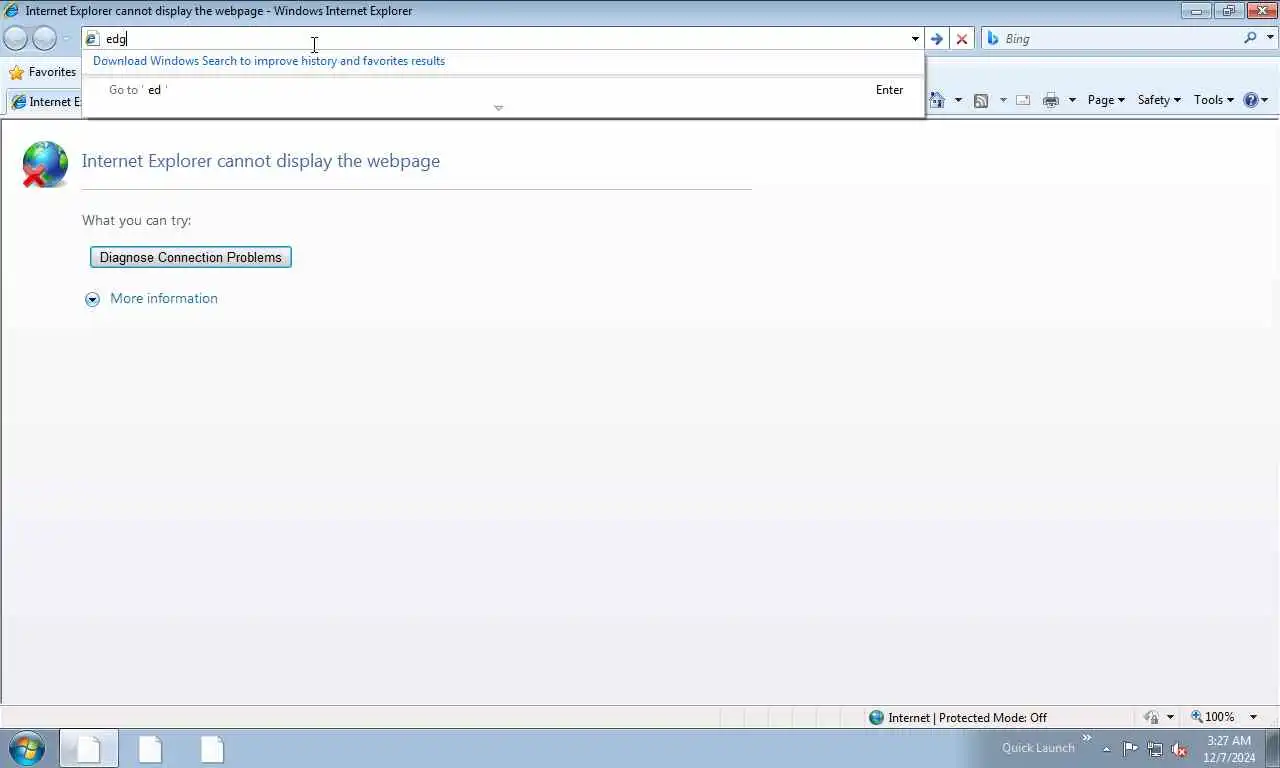This screenshot has width=1280, height=768.
Task: Expand More information section
Action: click(92, 299)
